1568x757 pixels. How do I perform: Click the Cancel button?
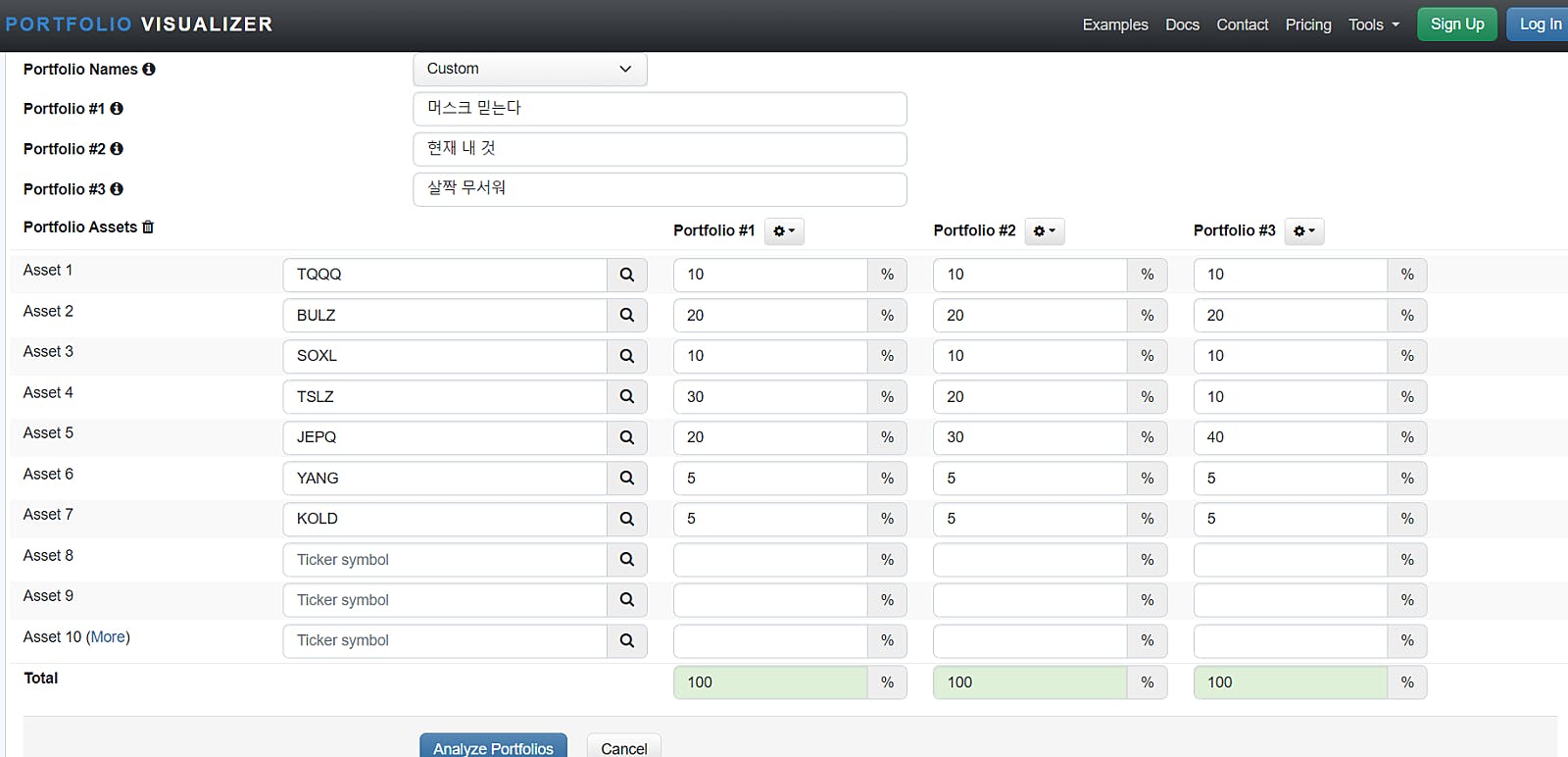pyautogui.click(x=624, y=746)
